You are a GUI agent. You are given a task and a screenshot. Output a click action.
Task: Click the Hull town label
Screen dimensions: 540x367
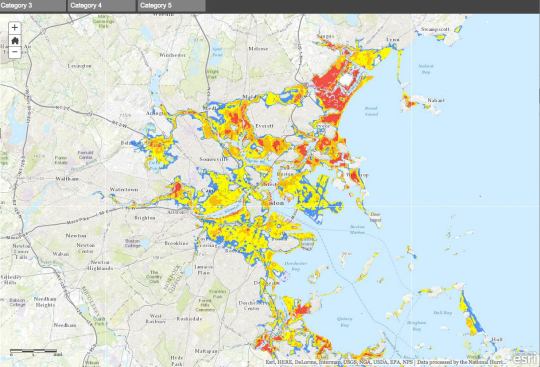tap(497, 339)
